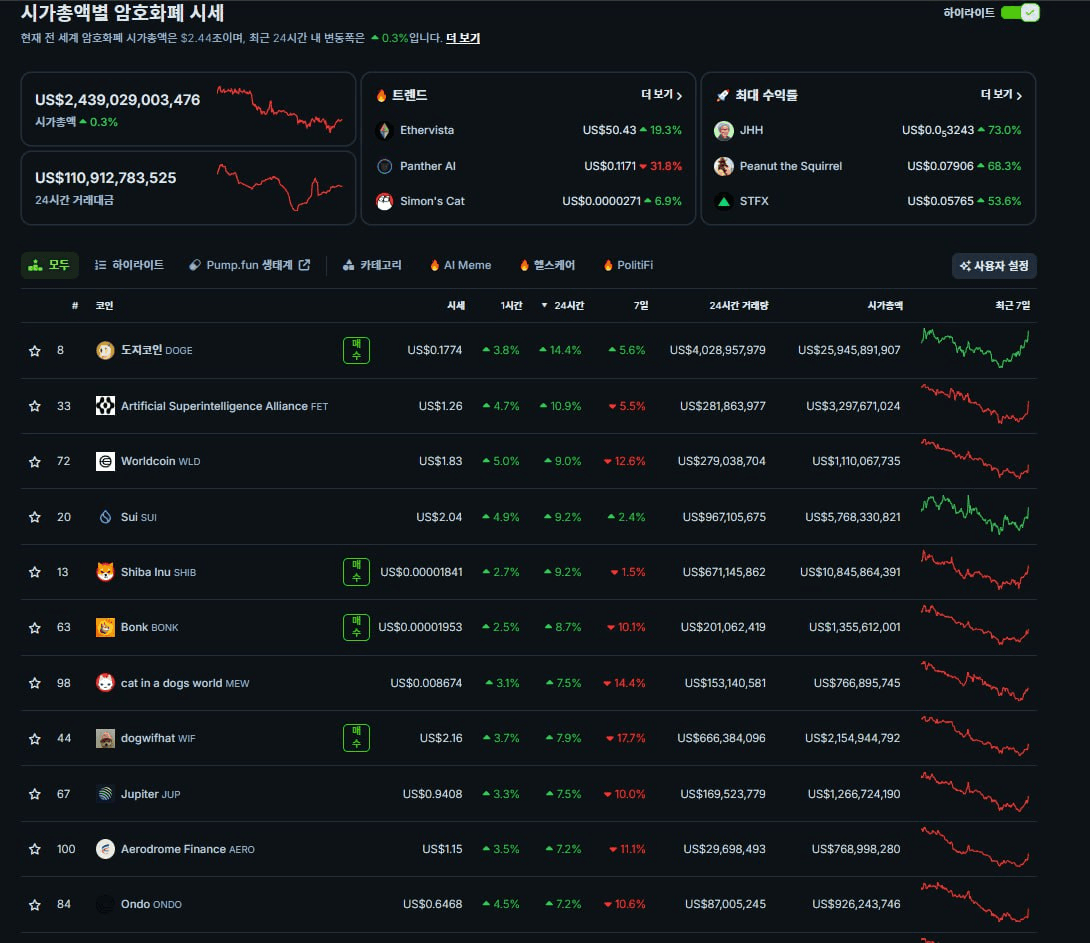Click the Shiba Inu logo icon
Screen dimensions: 1090x943
(105, 572)
